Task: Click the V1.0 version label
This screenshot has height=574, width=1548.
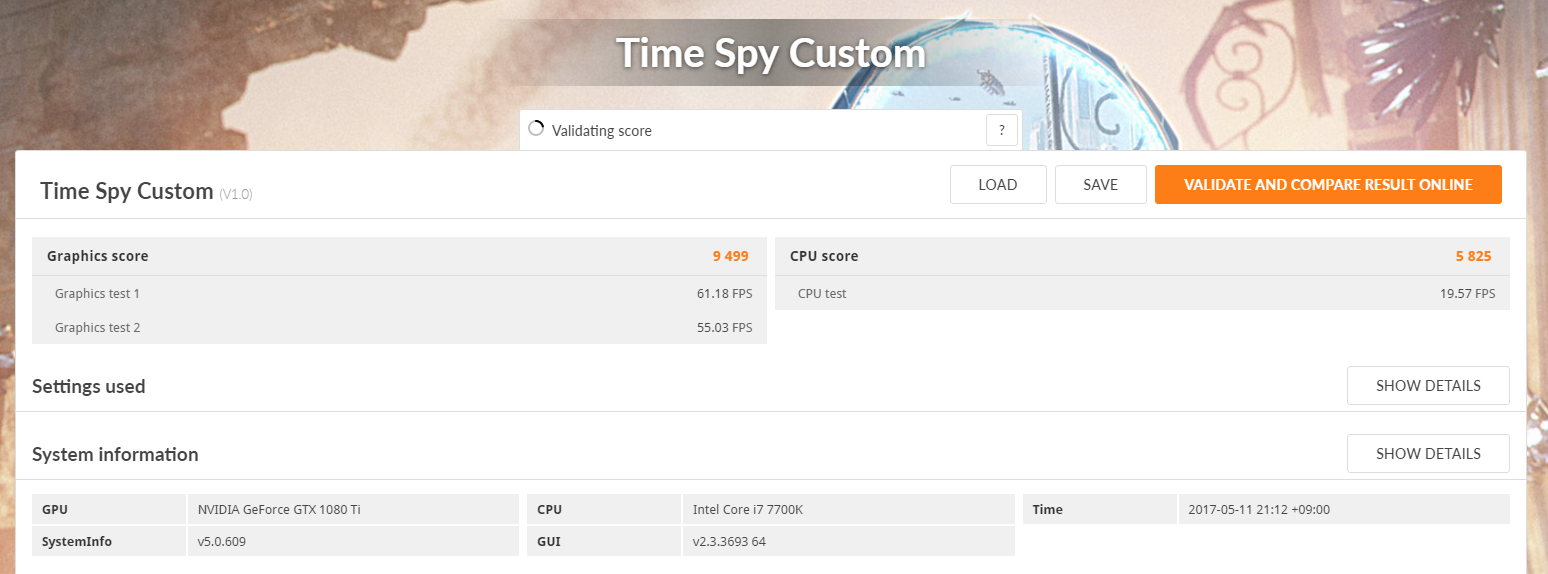Action: click(x=236, y=194)
